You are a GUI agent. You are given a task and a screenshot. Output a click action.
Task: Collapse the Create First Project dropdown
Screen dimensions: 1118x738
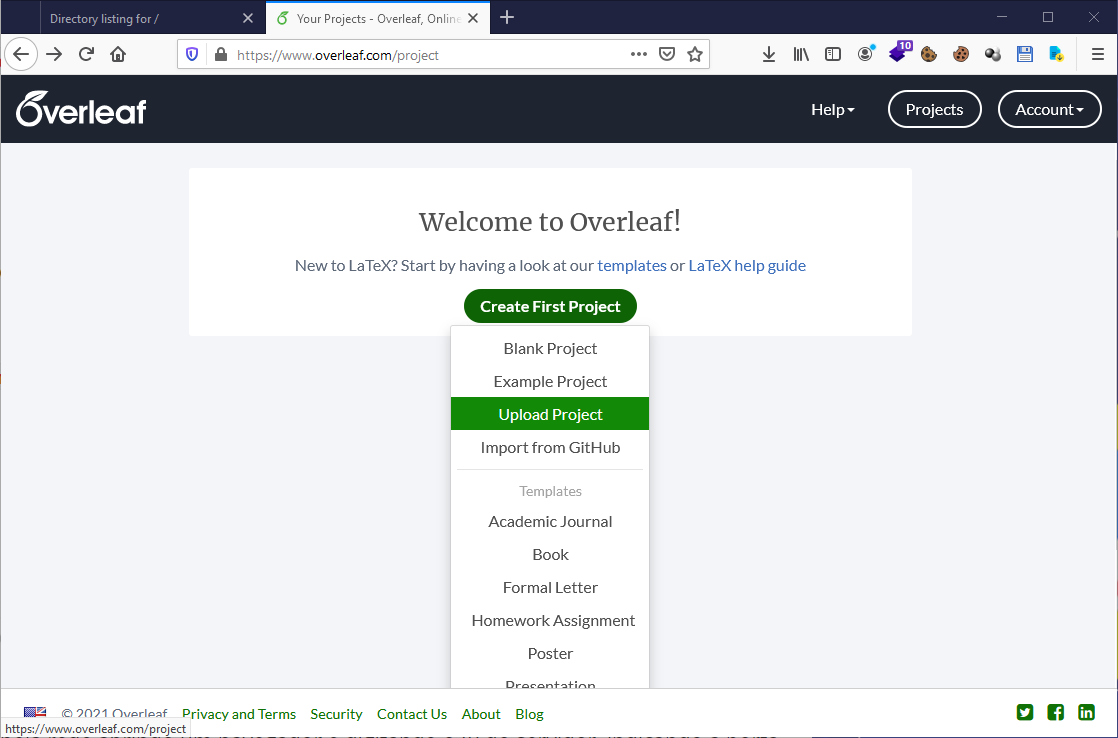click(550, 307)
